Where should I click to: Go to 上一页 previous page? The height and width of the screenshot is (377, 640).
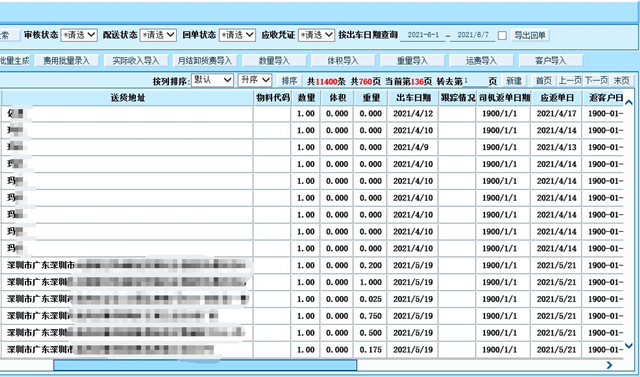[569, 81]
